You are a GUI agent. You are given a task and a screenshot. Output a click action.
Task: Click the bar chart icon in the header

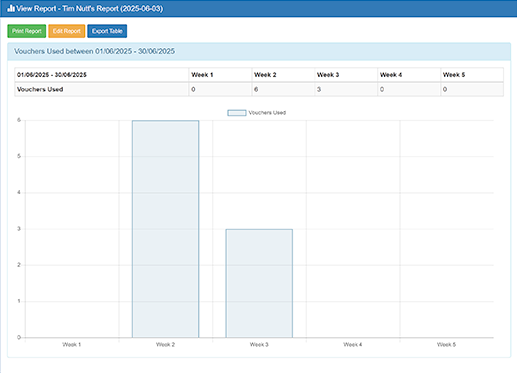click(11, 8)
